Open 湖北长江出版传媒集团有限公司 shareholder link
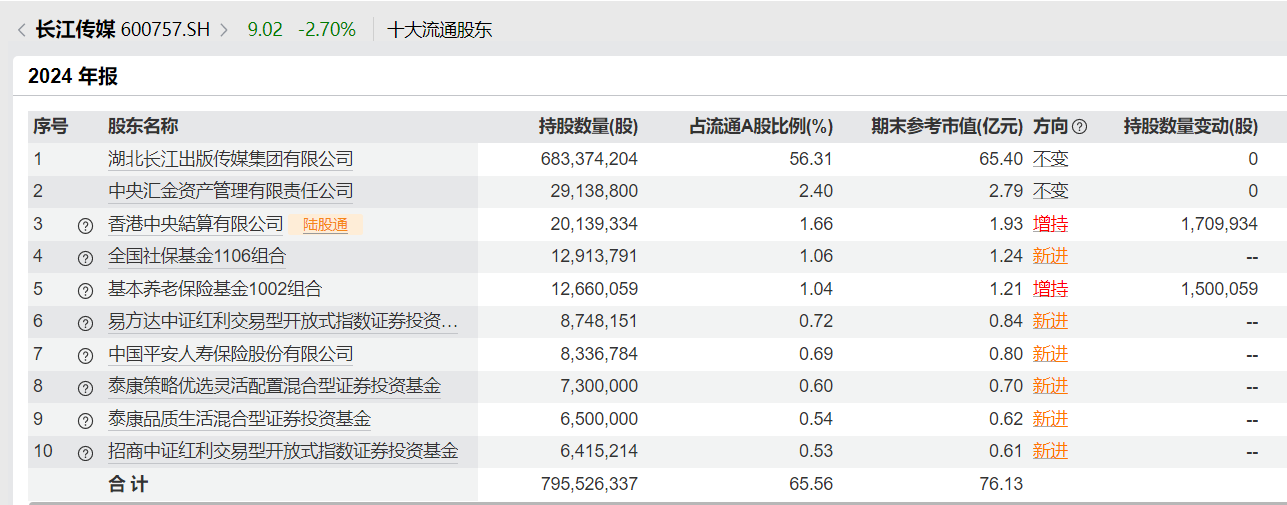The width and height of the screenshot is (1287, 505). click(230, 159)
